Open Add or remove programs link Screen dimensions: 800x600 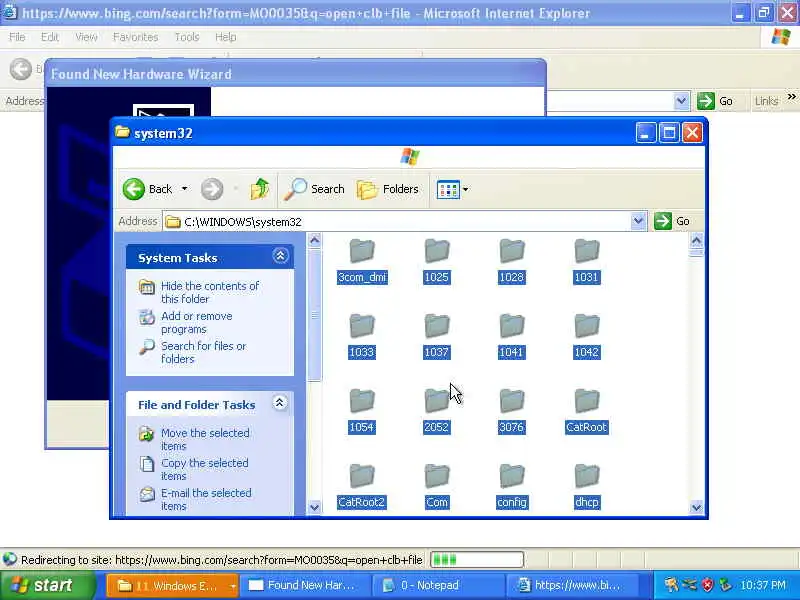pyautogui.click(x=196, y=322)
